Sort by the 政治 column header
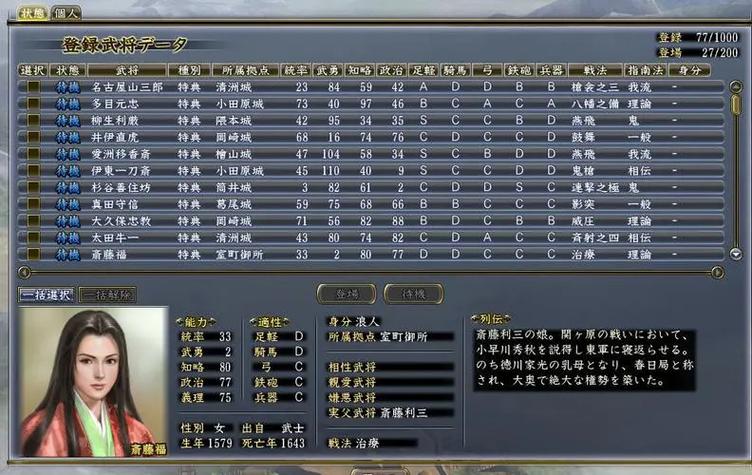Image resolution: width=752 pixels, height=475 pixels. pos(391,70)
